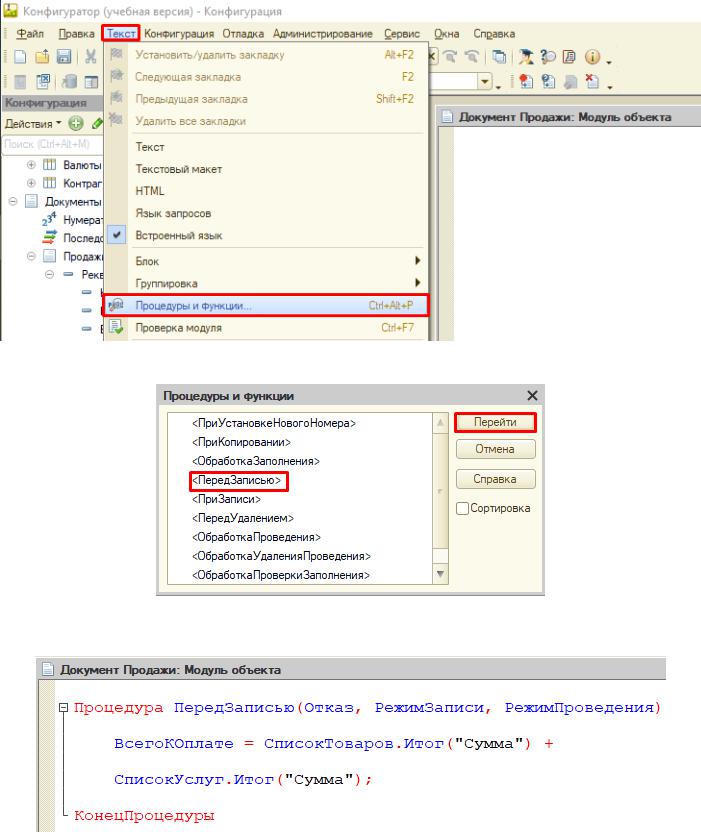Click the disable breakpoint gray icon
The height and width of the screenshot is (832, 701).
[x=570, y=81]
